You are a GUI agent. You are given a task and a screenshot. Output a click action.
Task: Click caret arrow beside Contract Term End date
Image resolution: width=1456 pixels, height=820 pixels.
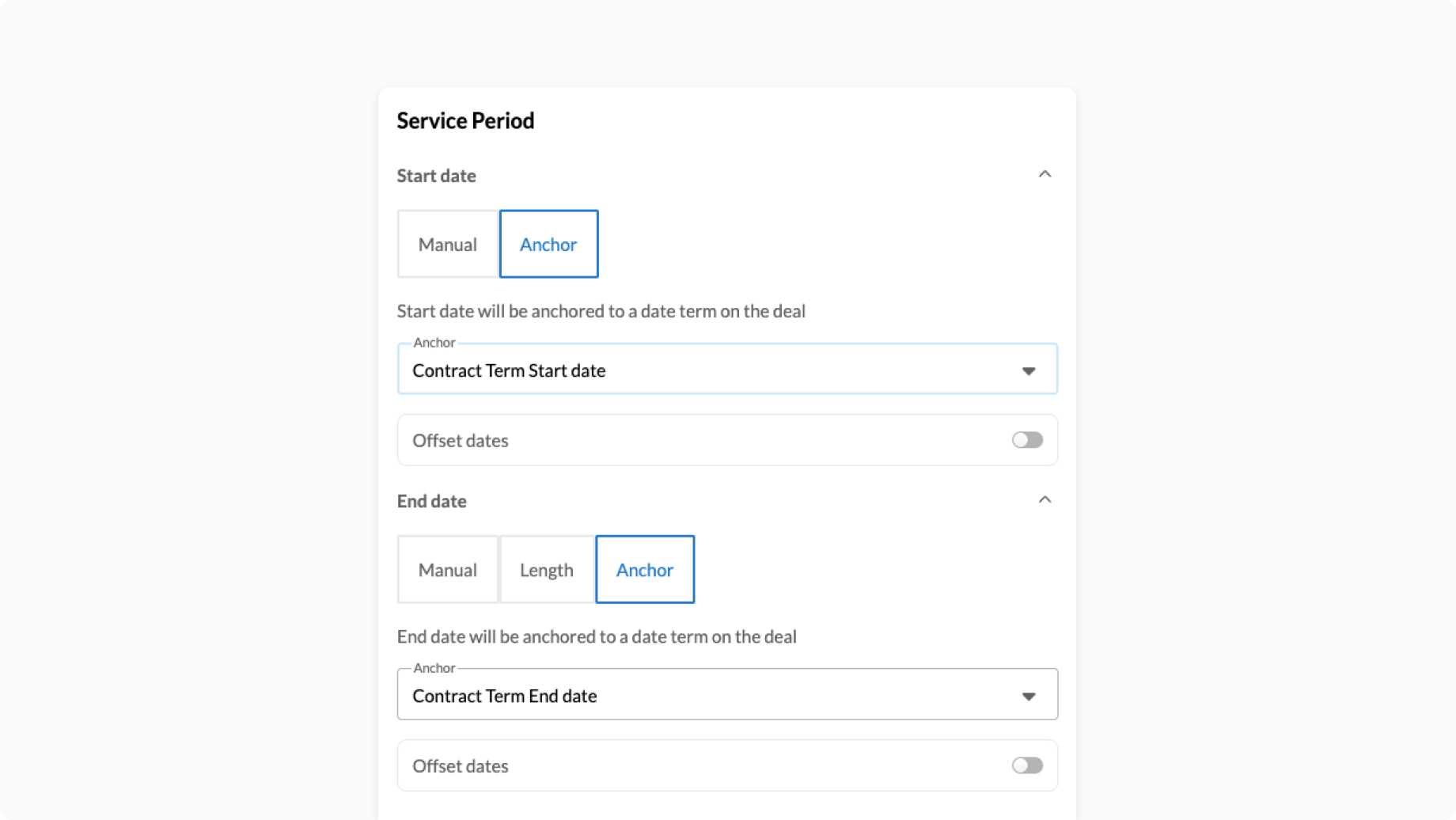coord(1028,697)
